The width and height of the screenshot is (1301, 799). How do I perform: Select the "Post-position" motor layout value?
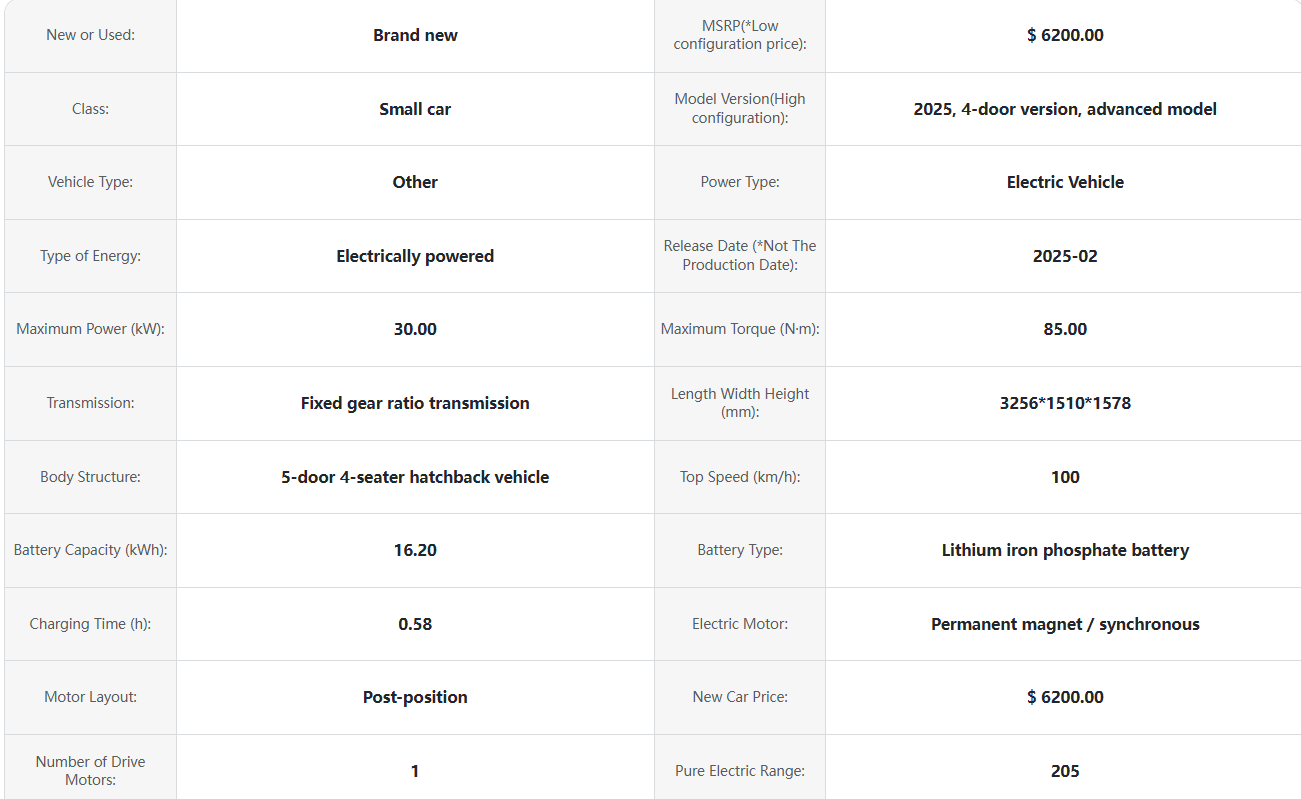pos(415,697)
